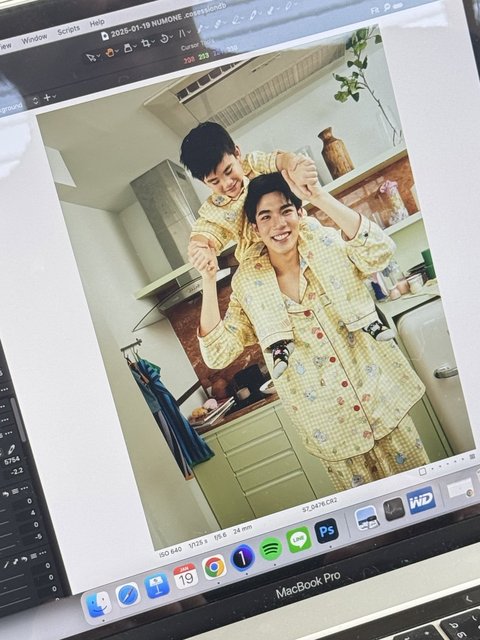Click the 24 mm focal length readout

tap(242, 529)
